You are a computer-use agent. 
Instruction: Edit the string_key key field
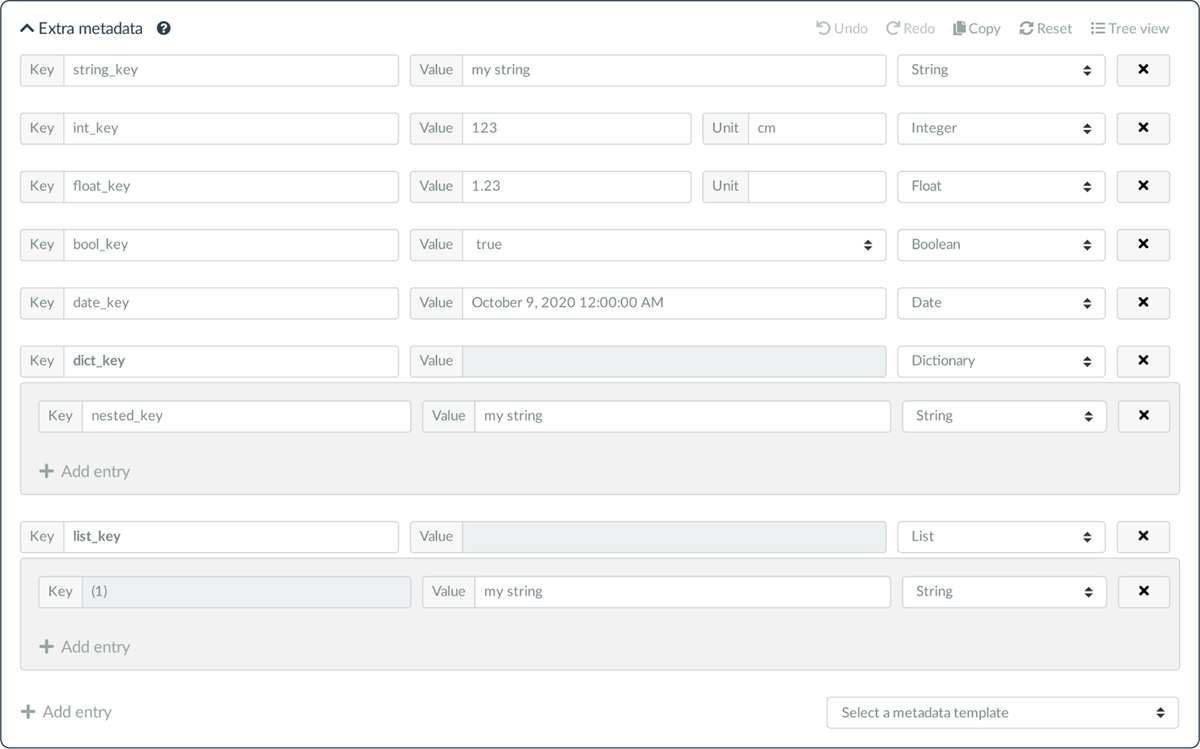(x=231, y=70)
